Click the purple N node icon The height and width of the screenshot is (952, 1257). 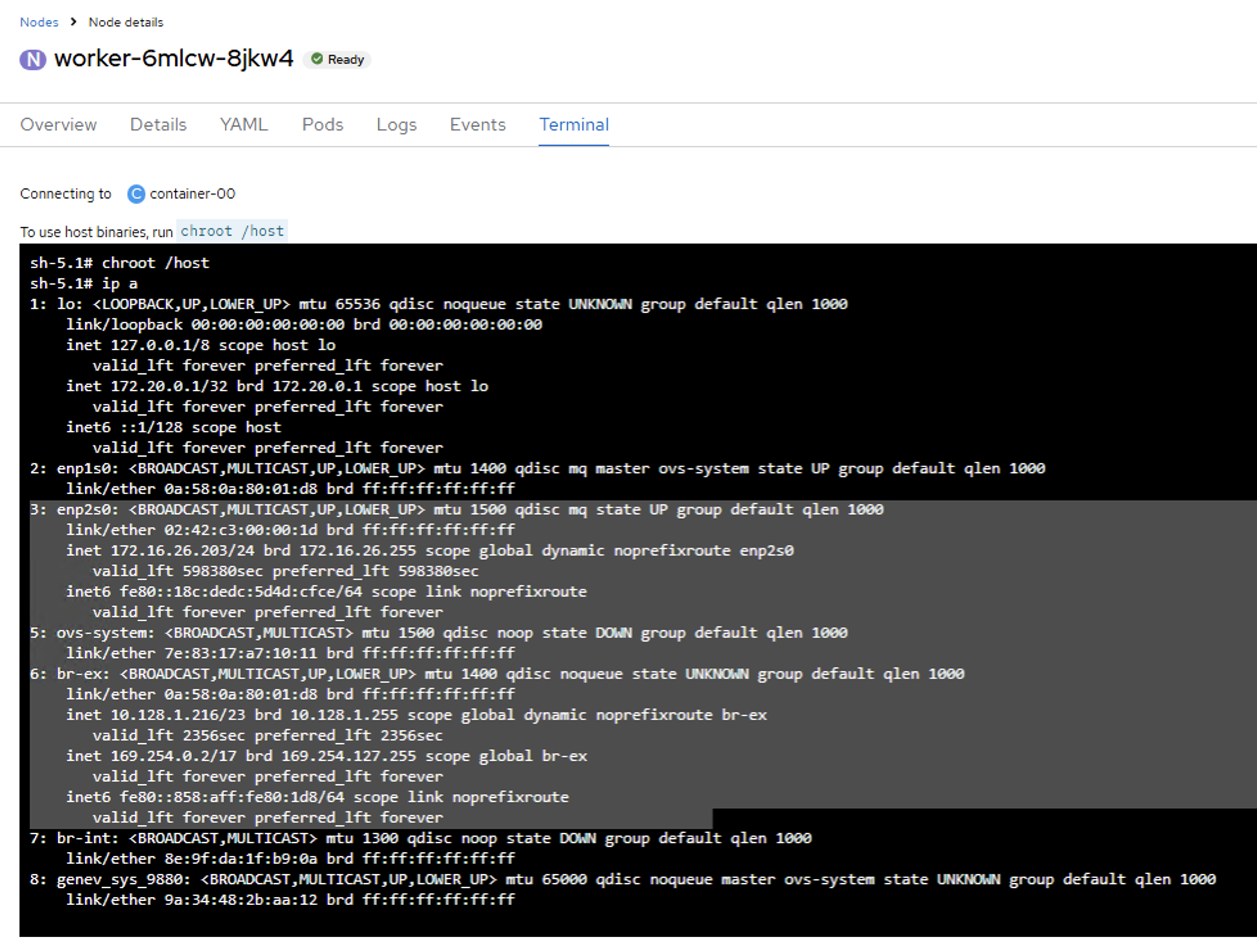(x=33, y=60)
